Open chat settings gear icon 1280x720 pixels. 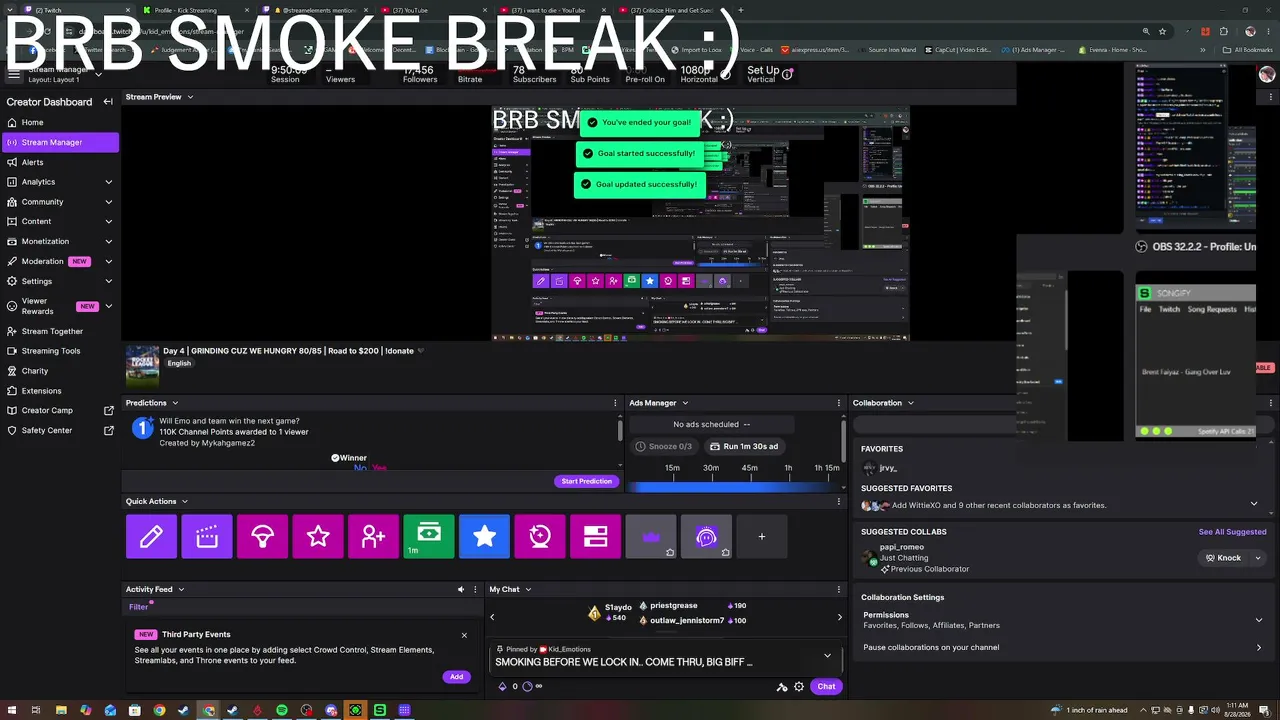[799, 687]
